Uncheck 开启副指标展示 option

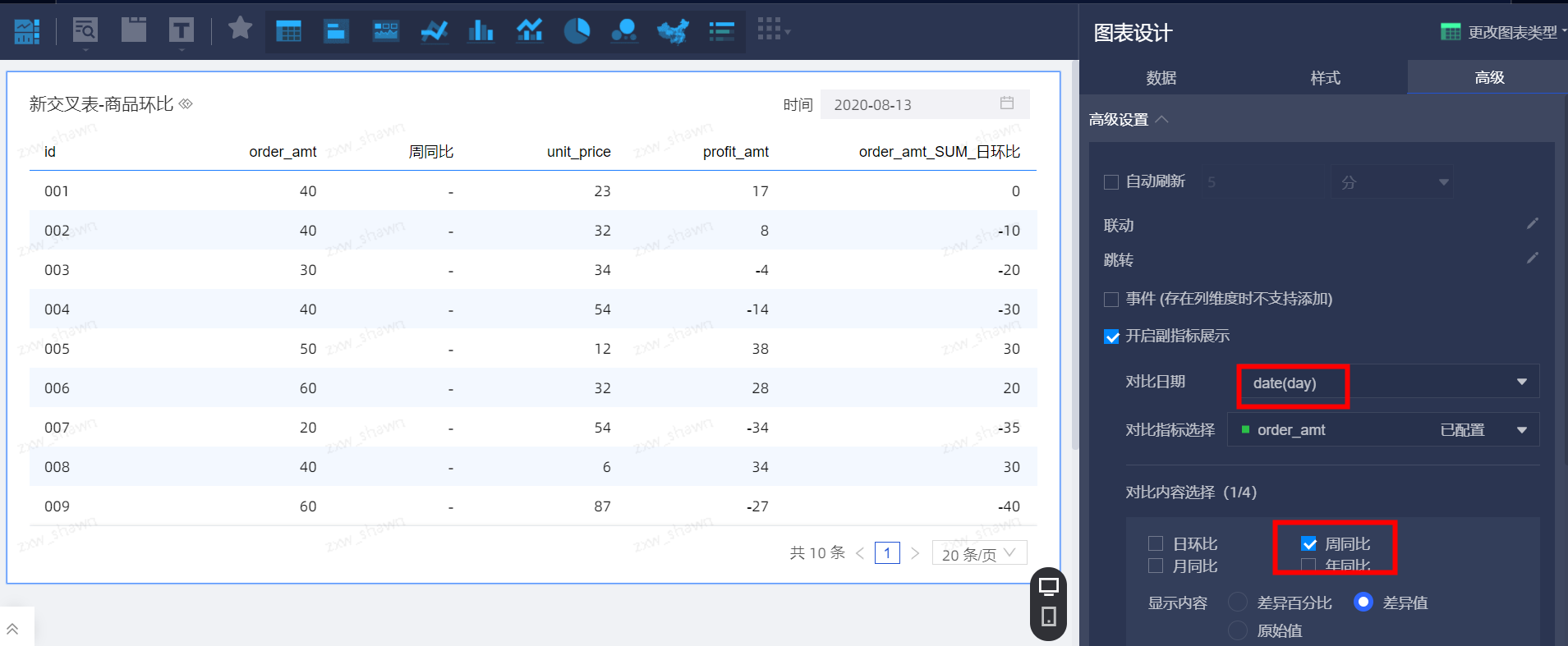tap(1111, 337)
